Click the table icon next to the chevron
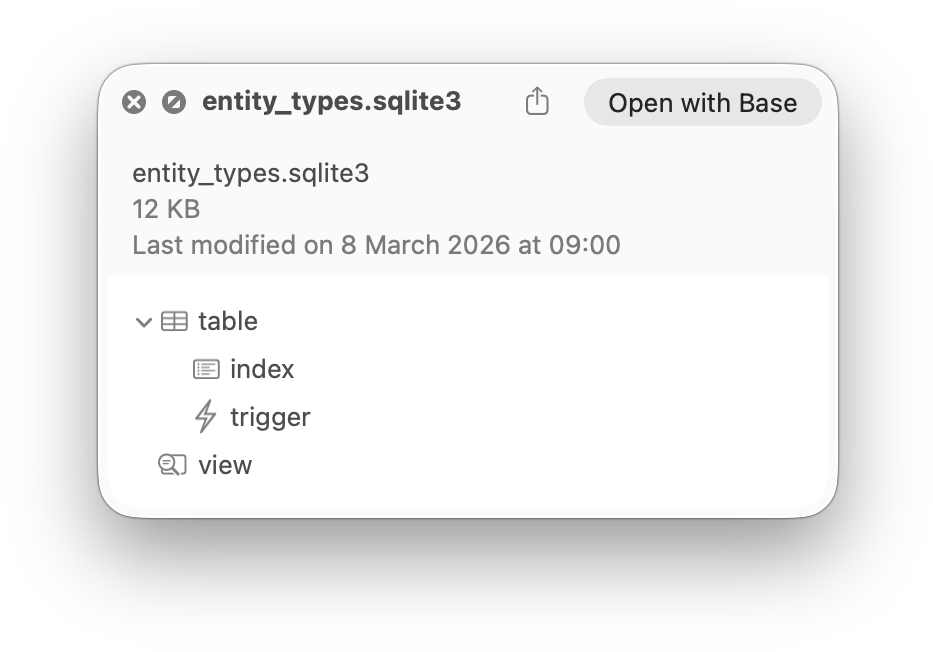933x652 pixels. [175, 321]
